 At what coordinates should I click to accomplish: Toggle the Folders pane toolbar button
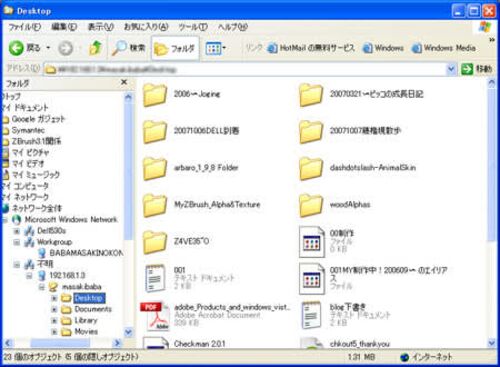(x=175, y=49)
